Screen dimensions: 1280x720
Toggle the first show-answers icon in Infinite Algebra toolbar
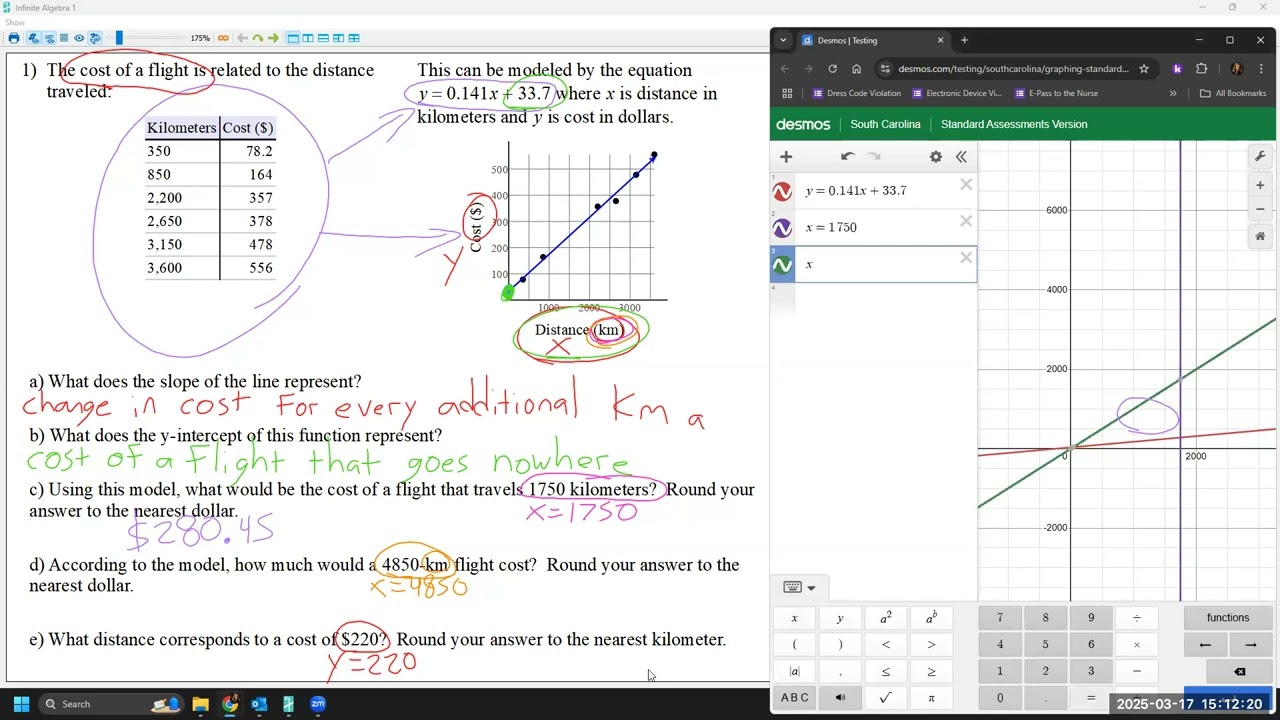click(x=33, y=38)
